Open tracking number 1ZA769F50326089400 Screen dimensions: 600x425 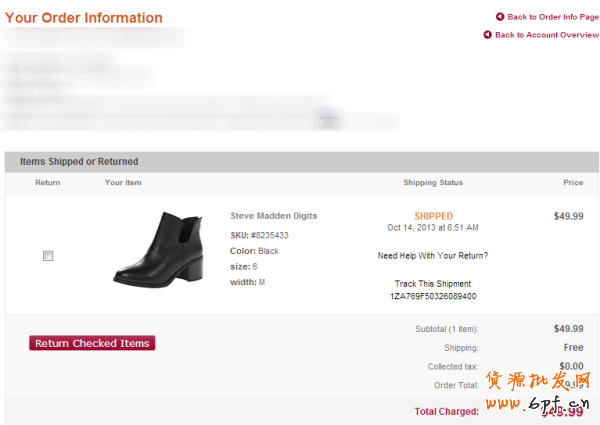433,296
